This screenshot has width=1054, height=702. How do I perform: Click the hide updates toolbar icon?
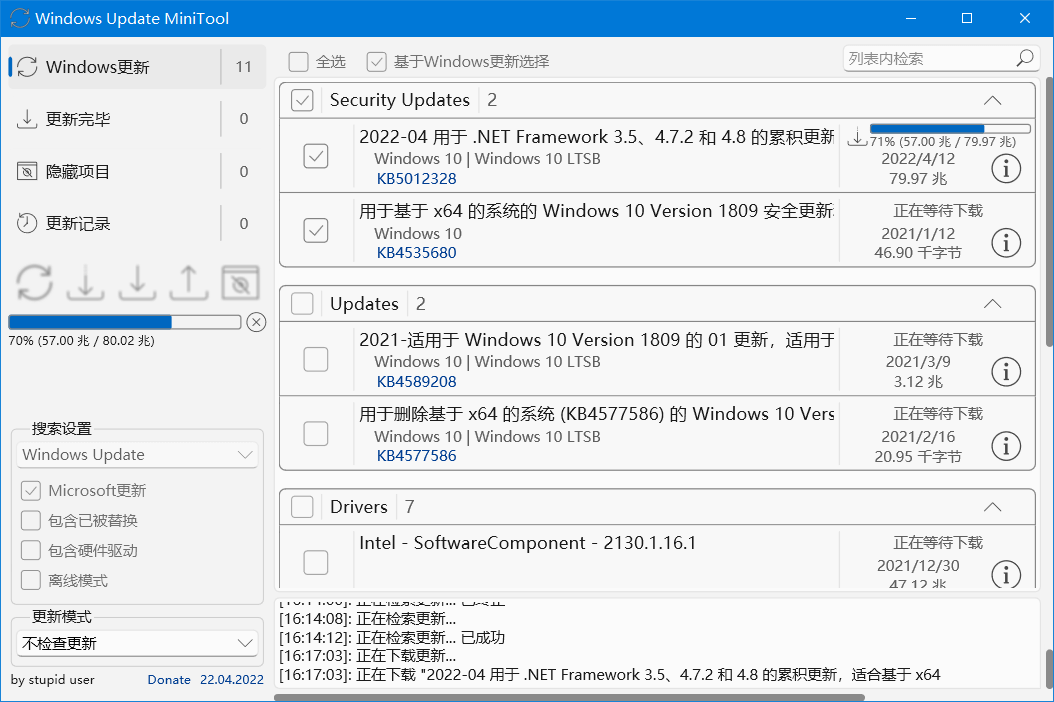tap(241, 282)
